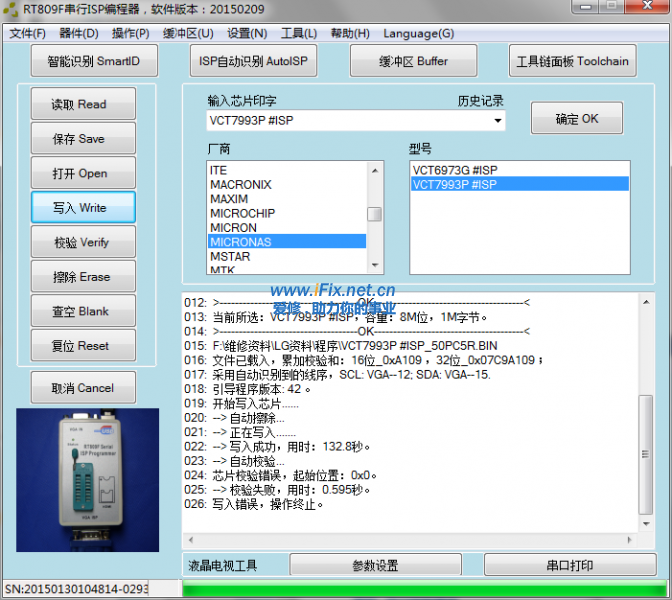This screenshot has height=600, width=672.
Task: Click the 查空 Blank button
Action: coord(83,311)
